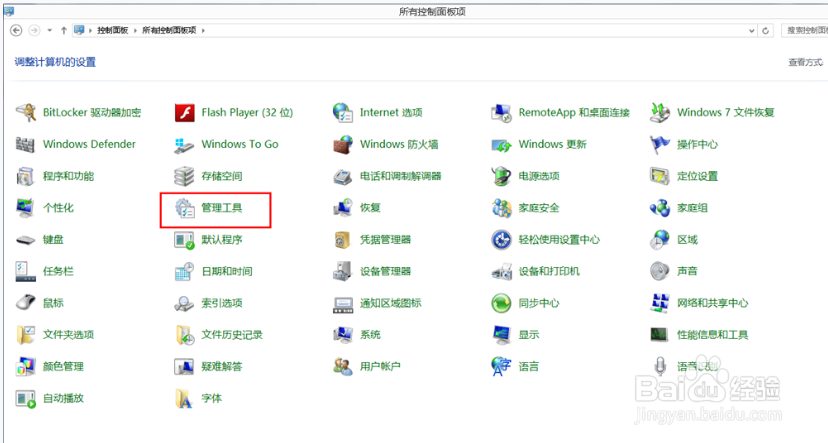
Task: Open the Windows 7 文件恢复 icon
Action: (660, 112)
